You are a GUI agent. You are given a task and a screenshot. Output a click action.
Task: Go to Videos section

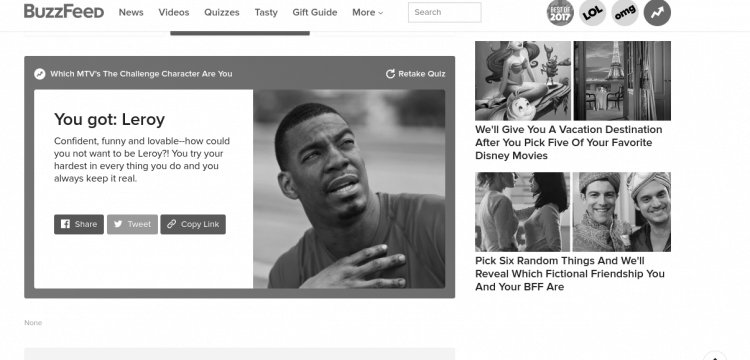(x=174, y=12)
